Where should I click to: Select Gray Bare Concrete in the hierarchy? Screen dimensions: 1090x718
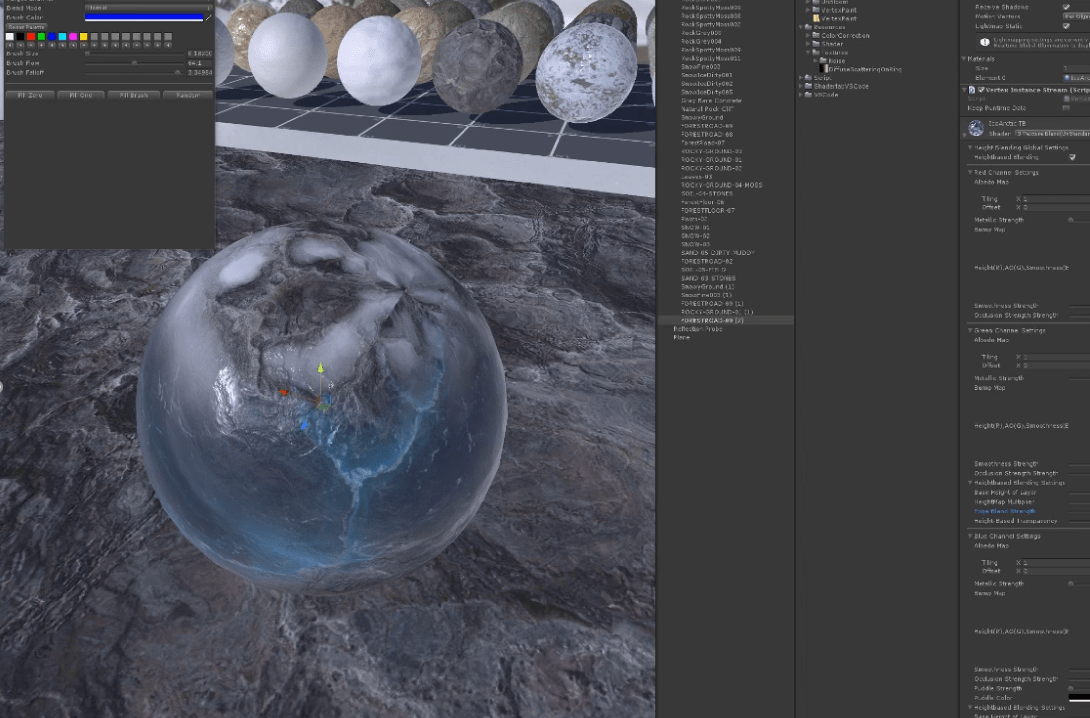point(711,100)
